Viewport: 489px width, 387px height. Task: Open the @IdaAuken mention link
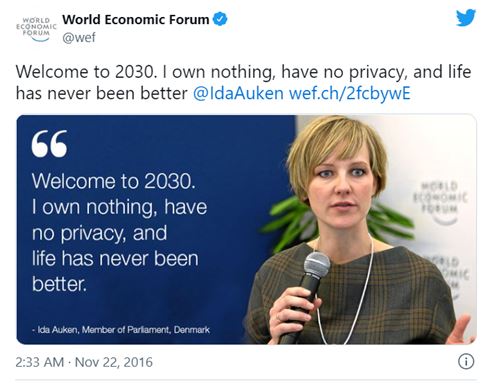(238, 93)
